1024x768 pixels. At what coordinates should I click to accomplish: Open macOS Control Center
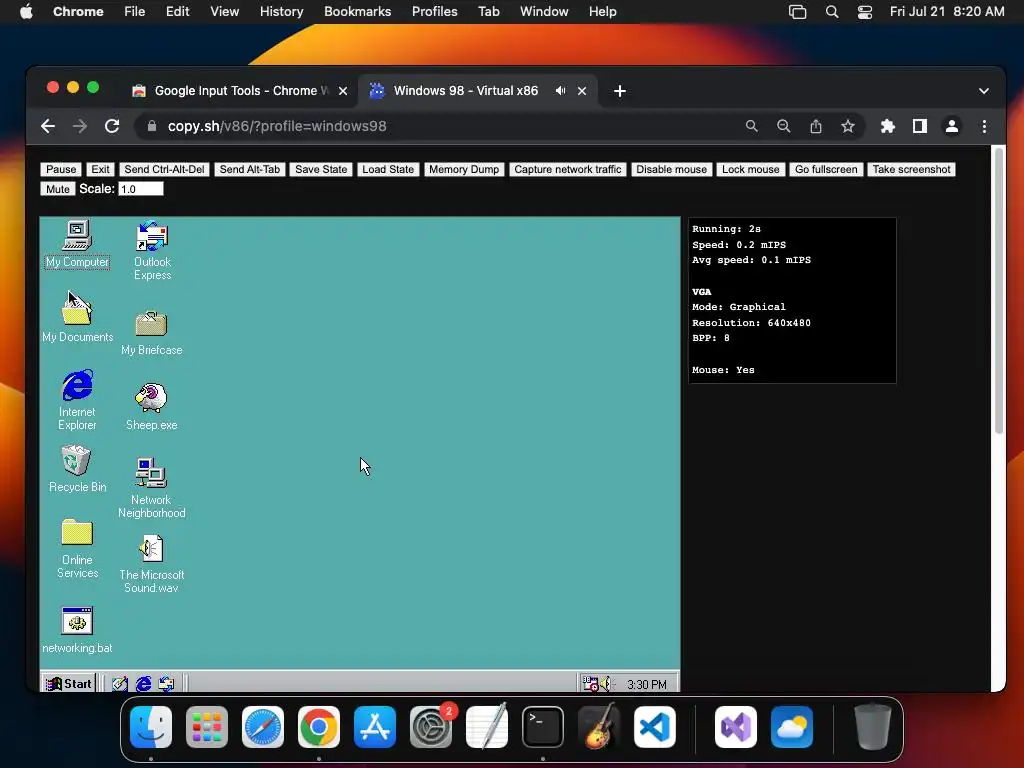coord(865,12)
